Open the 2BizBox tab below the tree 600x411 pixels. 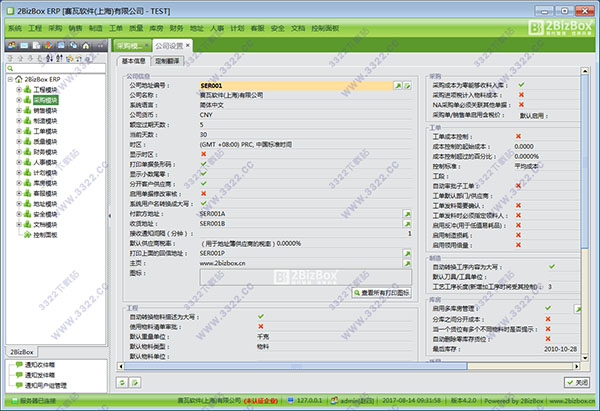point(22,352)
